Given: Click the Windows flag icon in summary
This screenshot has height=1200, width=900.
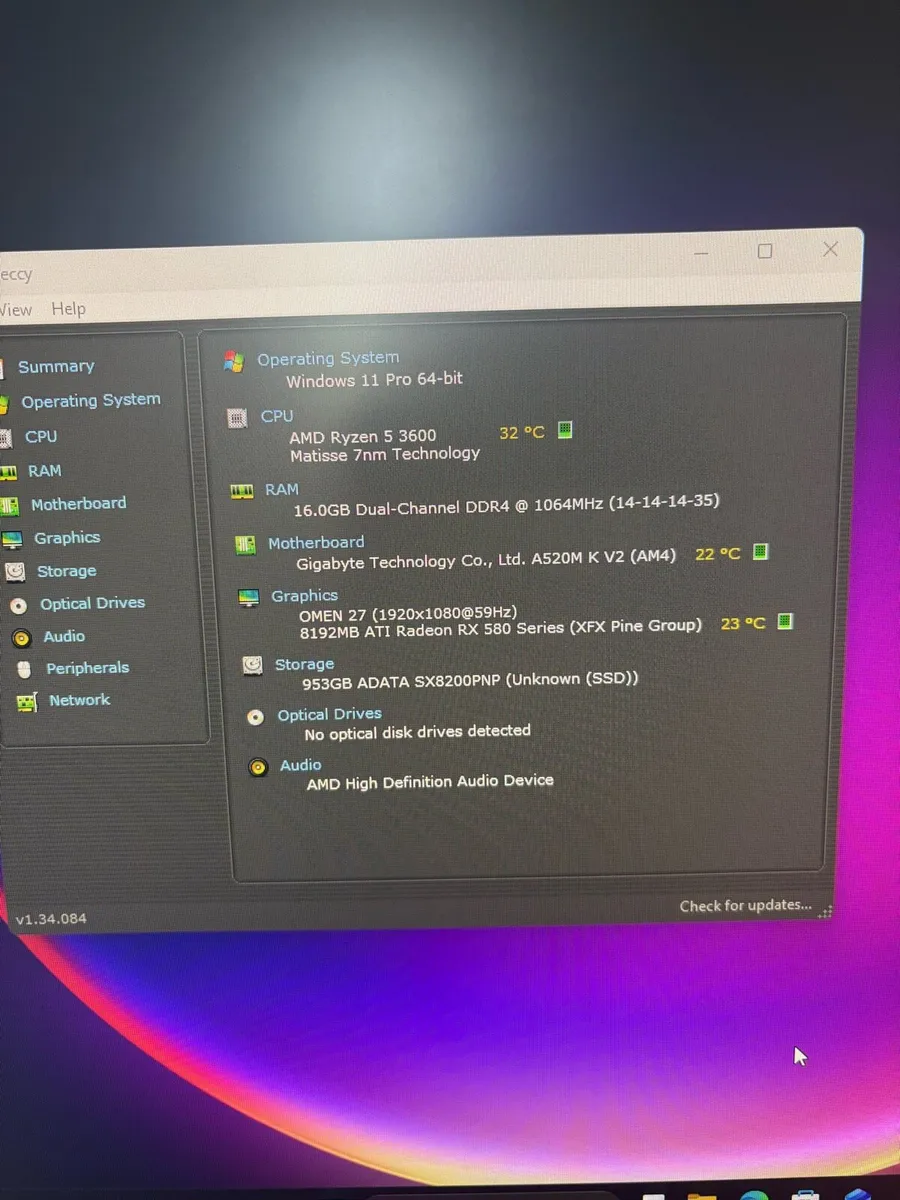Looking at the screenshot, I should 235,361.
